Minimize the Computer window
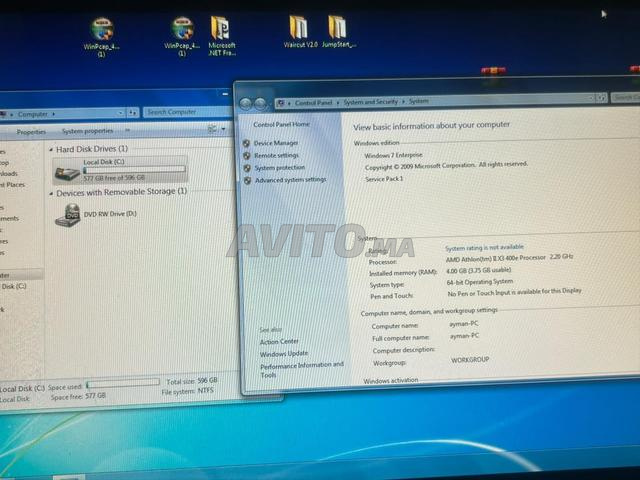This screenshot has width=640, height=480. (225, 94)
